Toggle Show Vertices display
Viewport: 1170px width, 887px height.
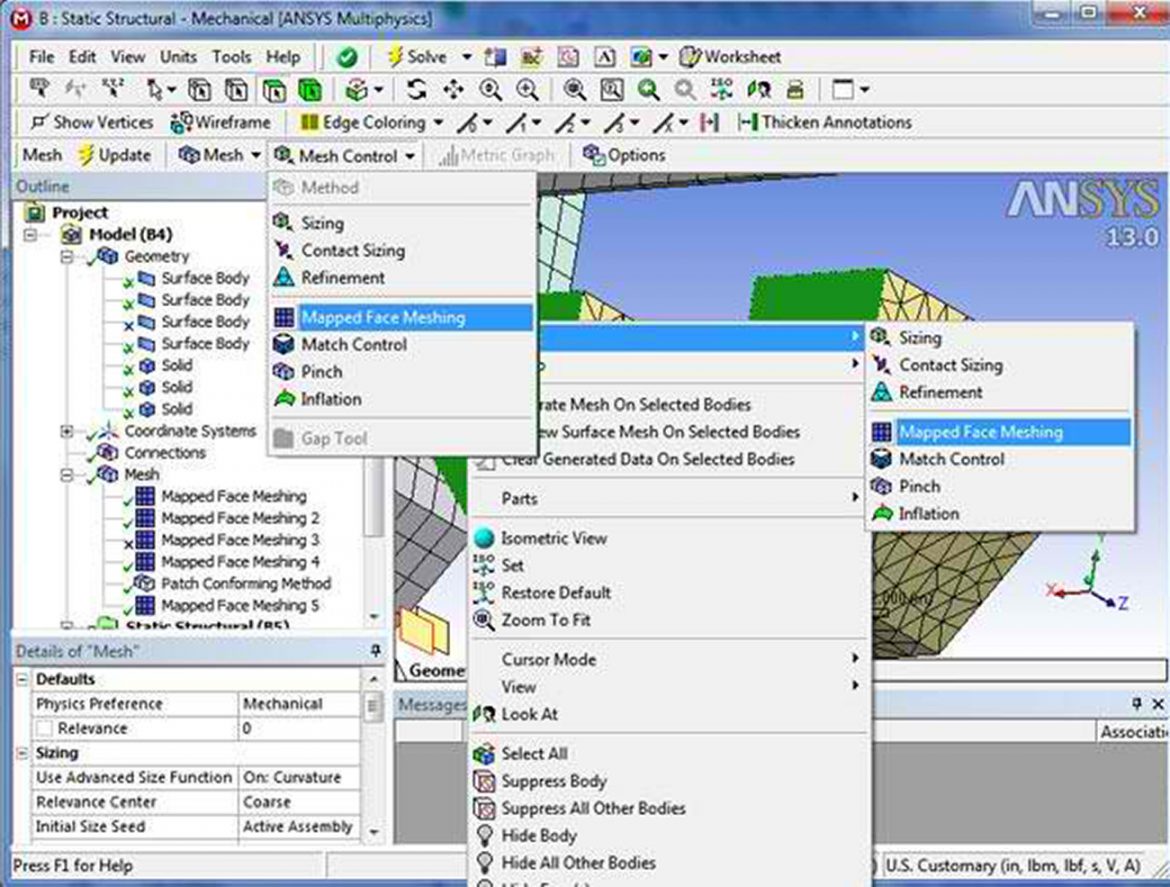click(95, 122)
